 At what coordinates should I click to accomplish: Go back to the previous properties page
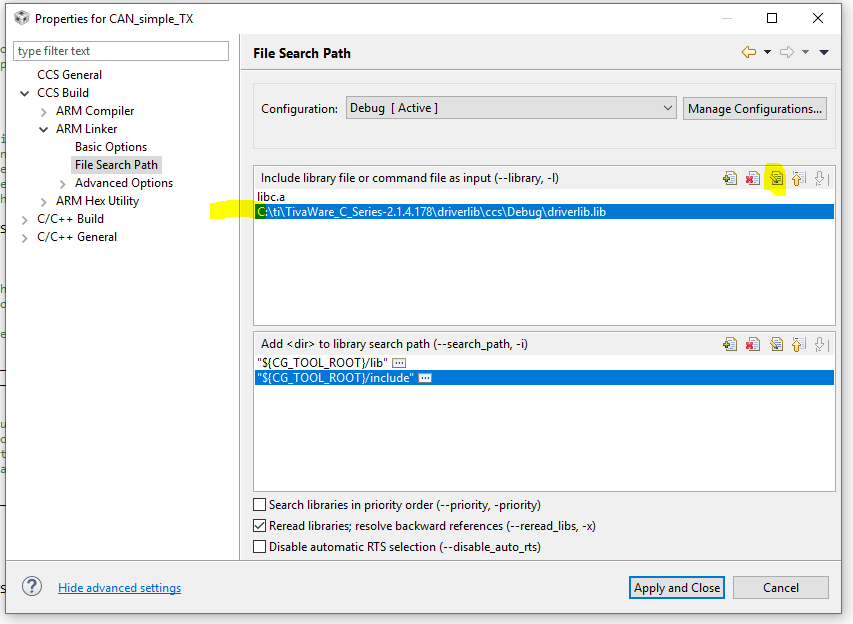(748, 52)
